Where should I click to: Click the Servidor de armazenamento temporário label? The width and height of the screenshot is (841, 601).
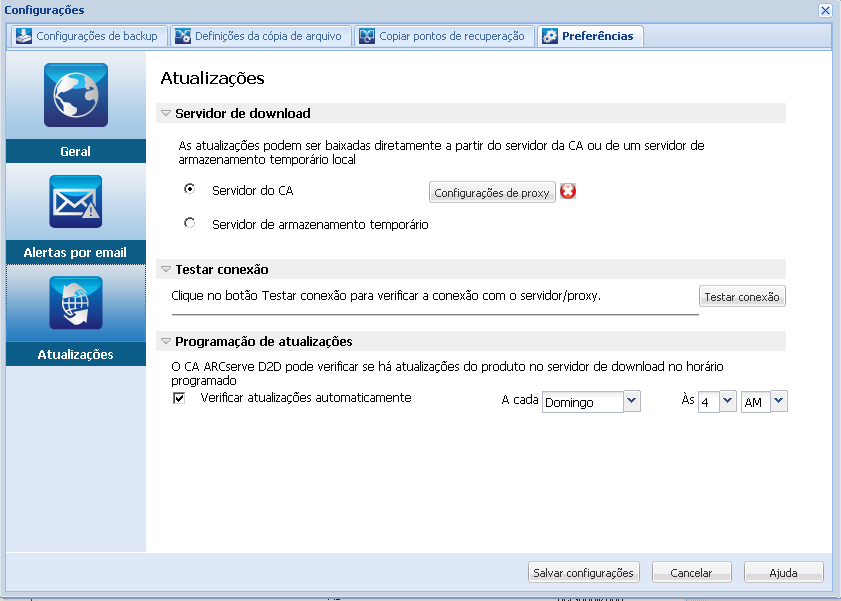pyautogui.click(x=320, y=224)
